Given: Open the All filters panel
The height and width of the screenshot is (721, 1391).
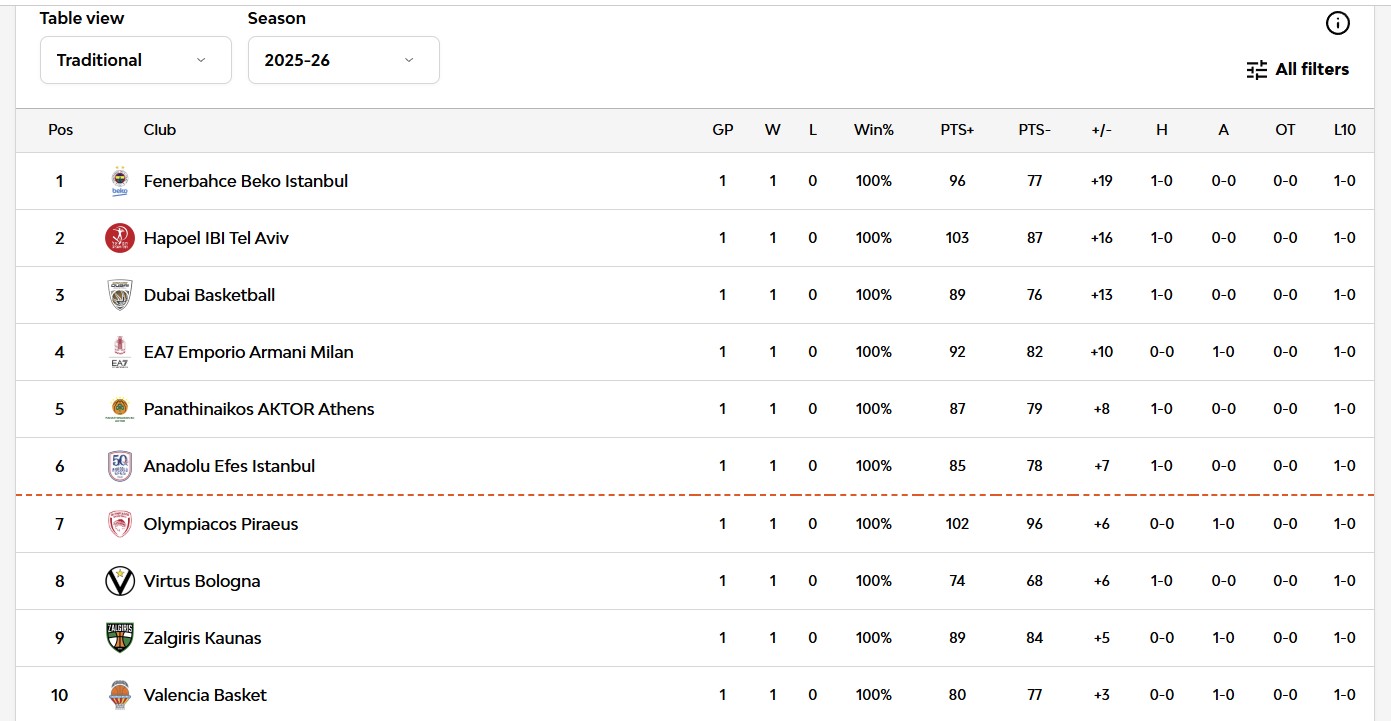Looking at the screenshot, I should pyautogui.click(x=1298, y=69).
